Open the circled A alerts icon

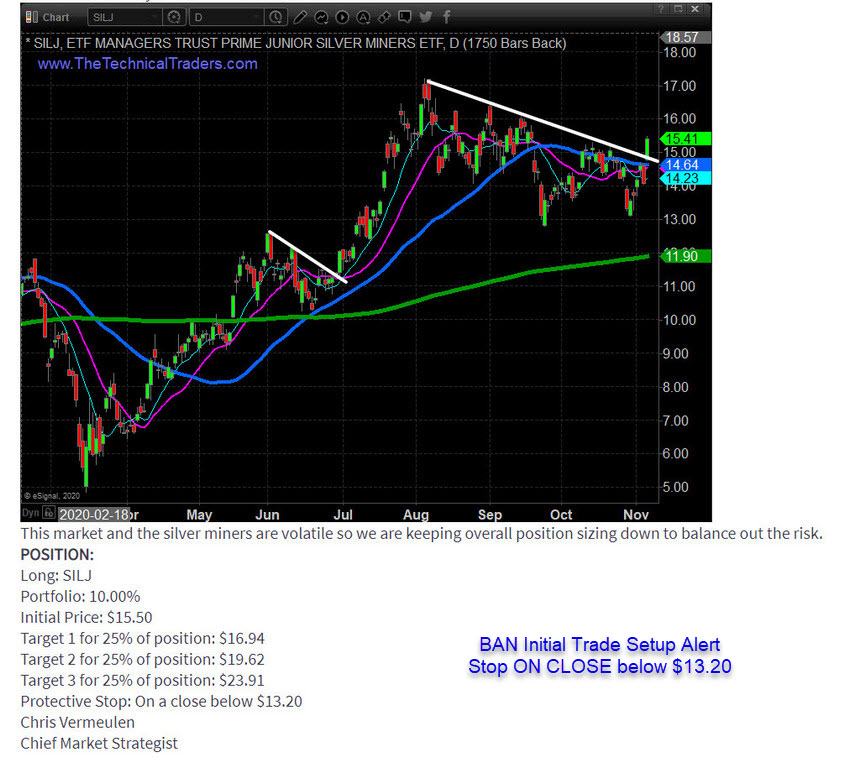pyautogui.click(x=363, y=17)
